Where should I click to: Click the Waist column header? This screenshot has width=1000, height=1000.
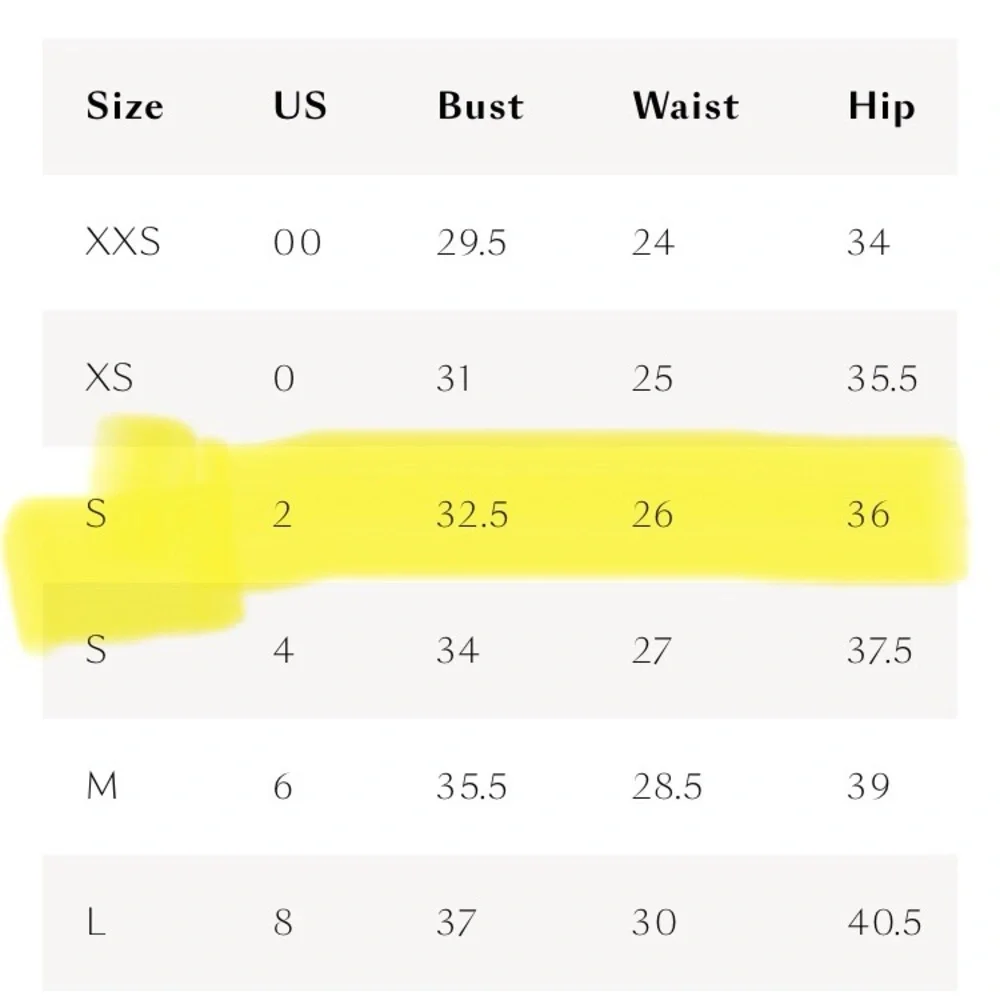(x=686, y=106)
